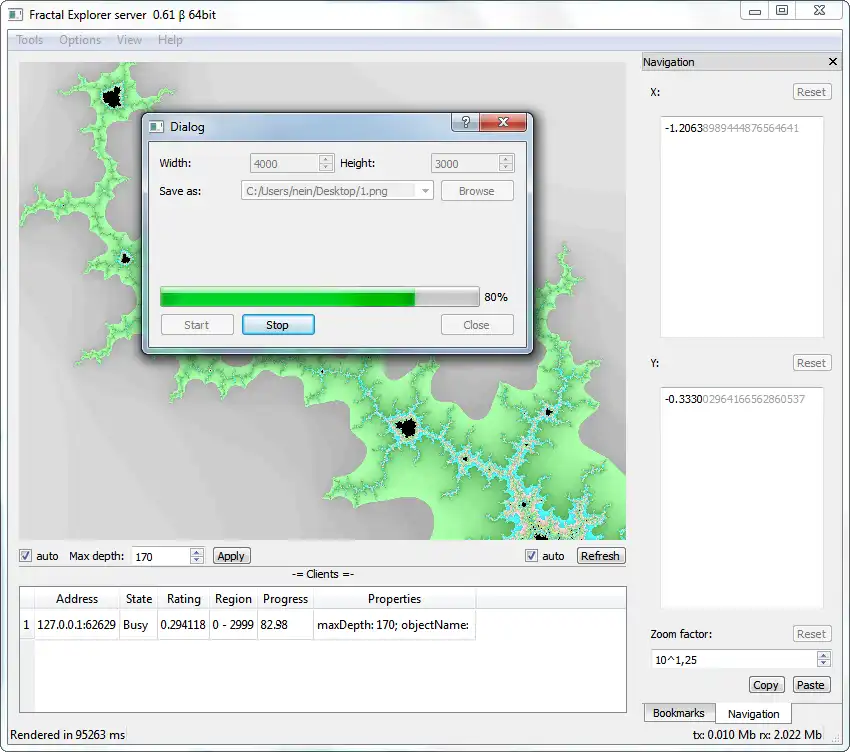Reset the Y coordinate
Screen dimensions: 850x752
pyautogui.click(x=812, y=363)
